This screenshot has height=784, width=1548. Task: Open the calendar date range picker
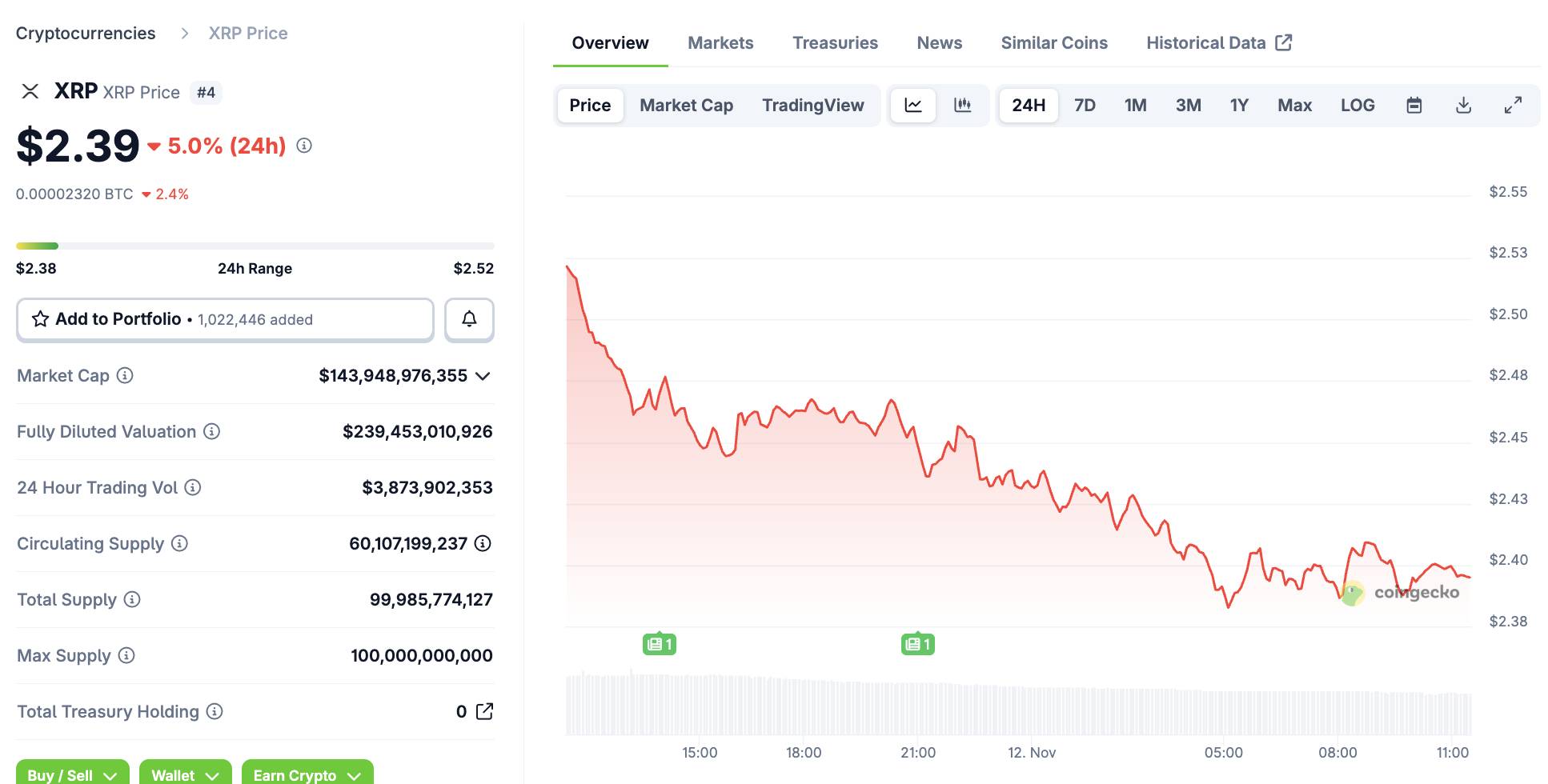pos(1414,106)
